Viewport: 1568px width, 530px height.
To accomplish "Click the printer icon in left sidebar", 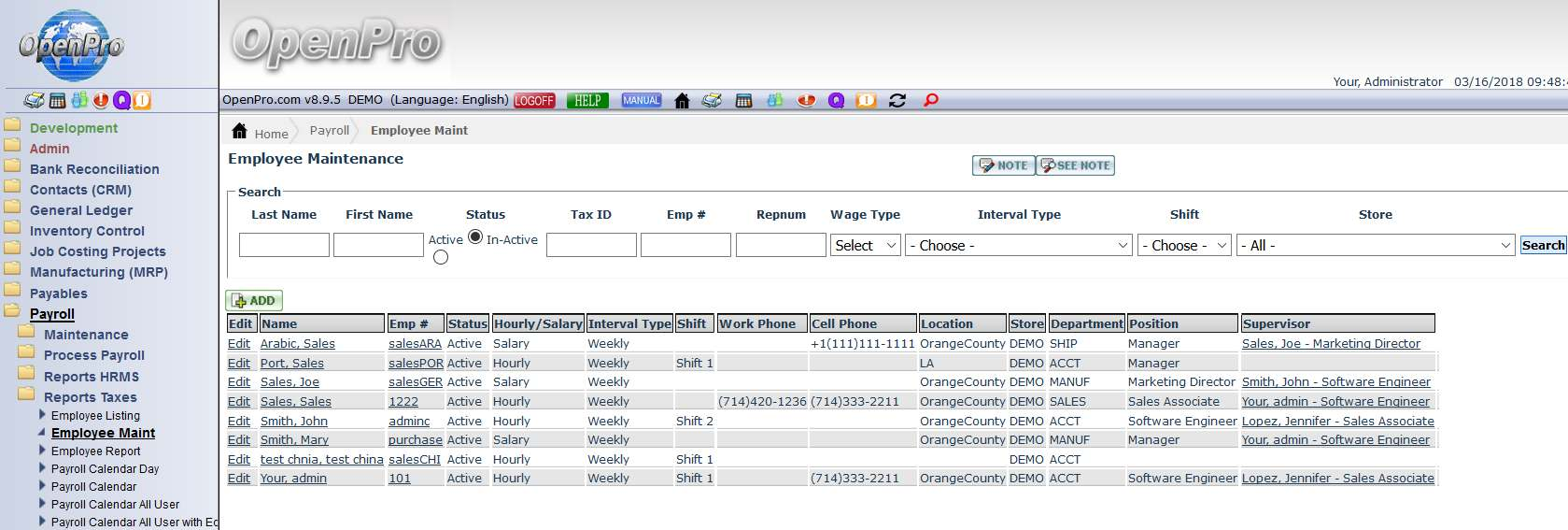I will click(35, 101).
